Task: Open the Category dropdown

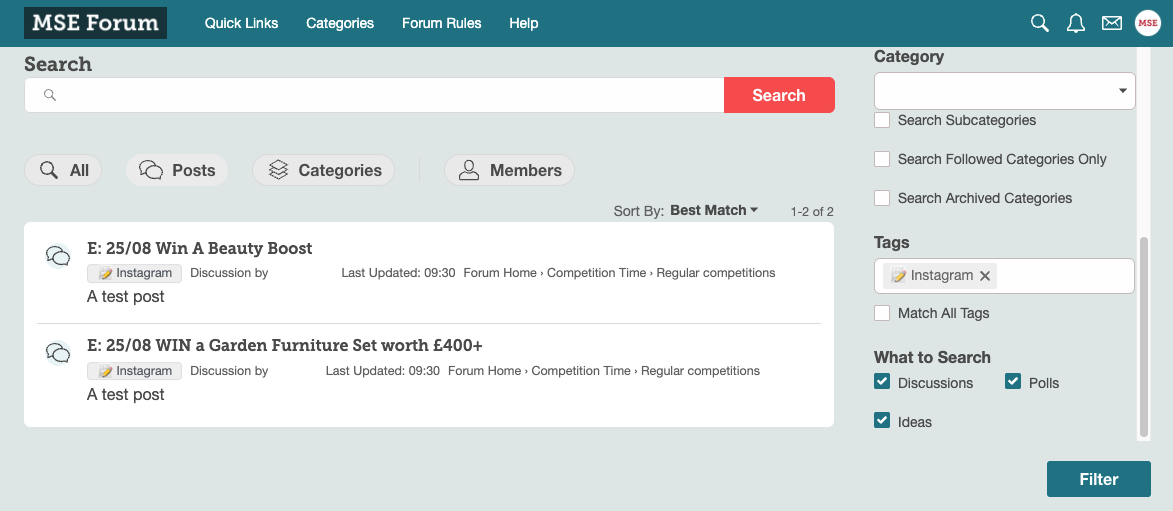Action: tap(1004, 91)
